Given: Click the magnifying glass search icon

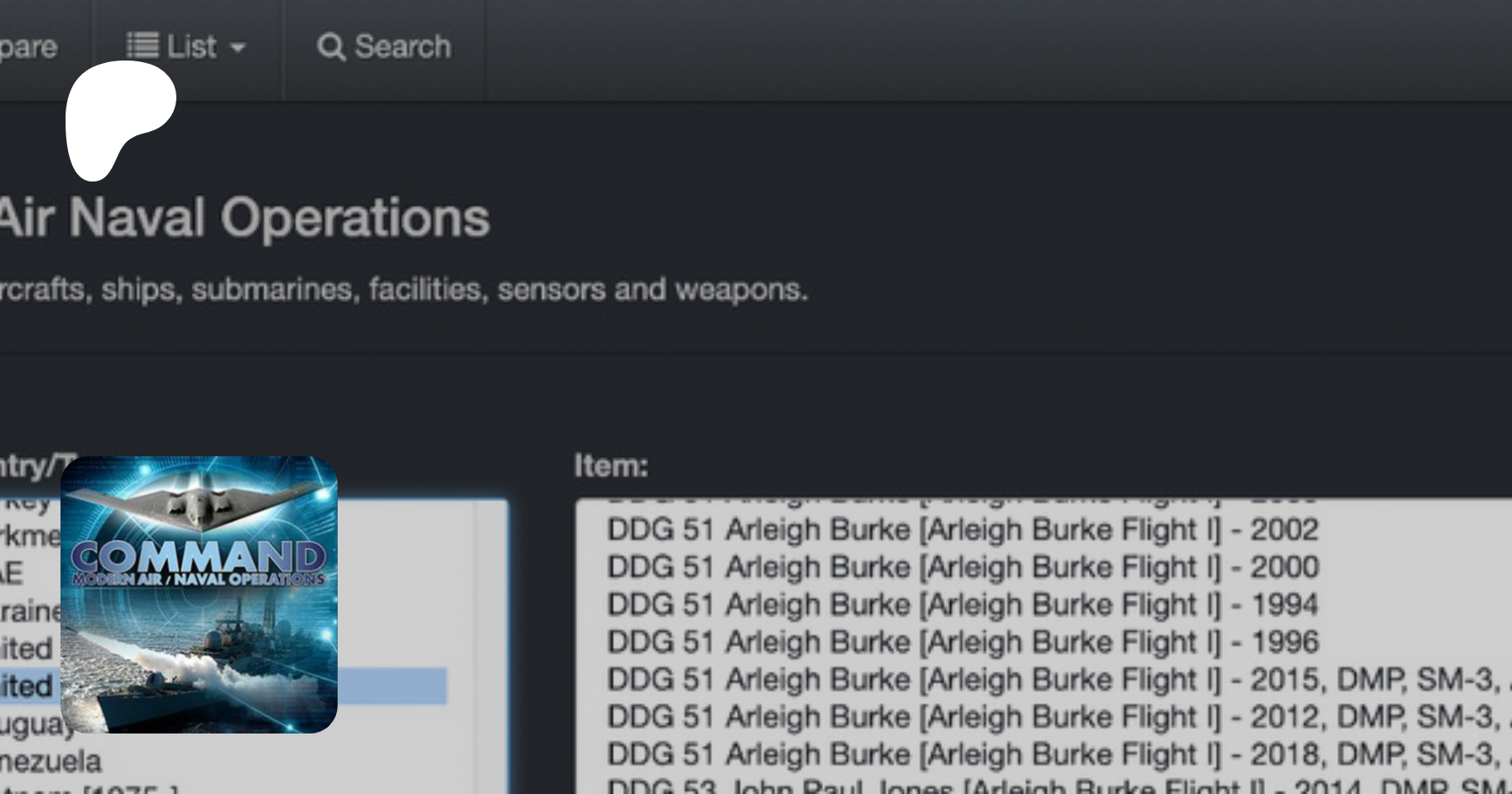Looking at the screenshot, I should point(330,47).
